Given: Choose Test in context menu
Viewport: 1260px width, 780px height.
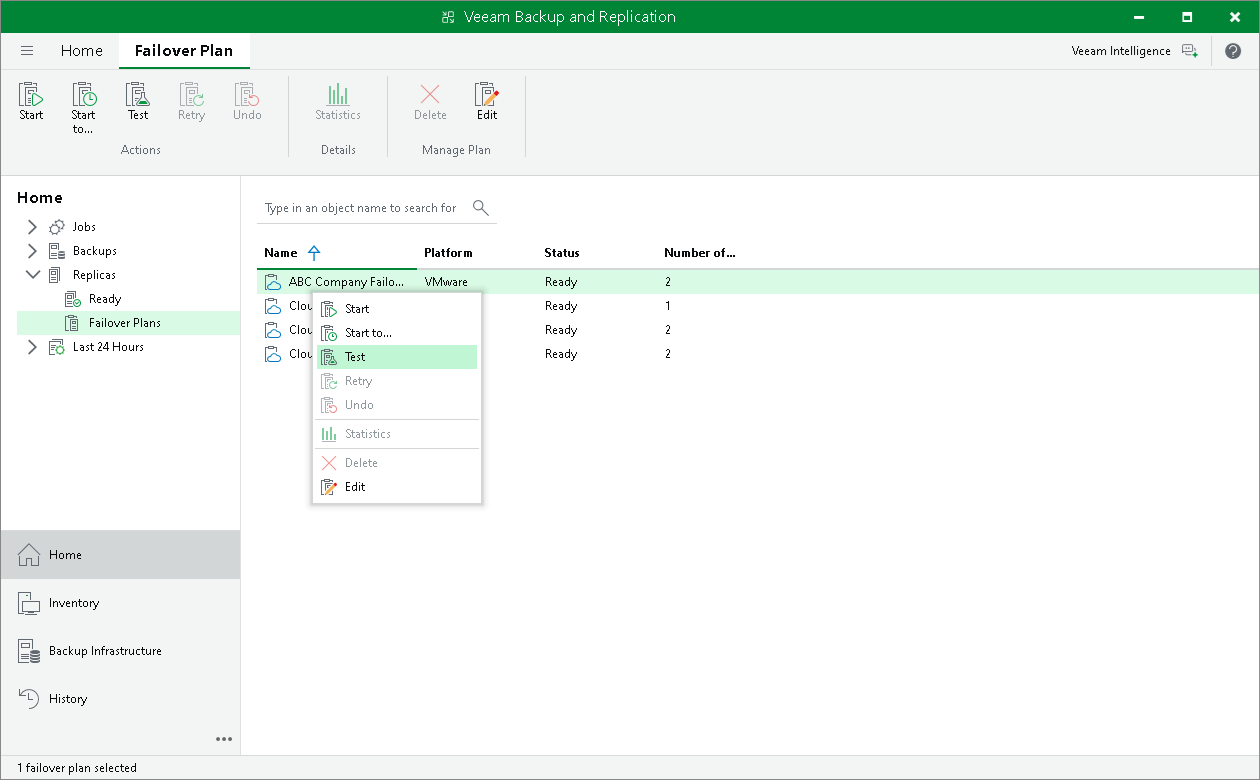Looking at the screenshot, I should point(397,357).
